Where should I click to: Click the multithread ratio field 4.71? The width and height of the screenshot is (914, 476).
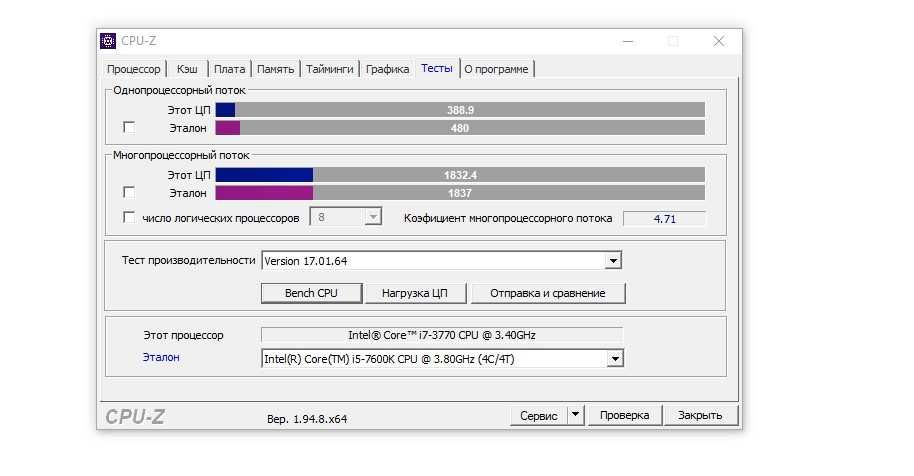click(x=665, y=218)
